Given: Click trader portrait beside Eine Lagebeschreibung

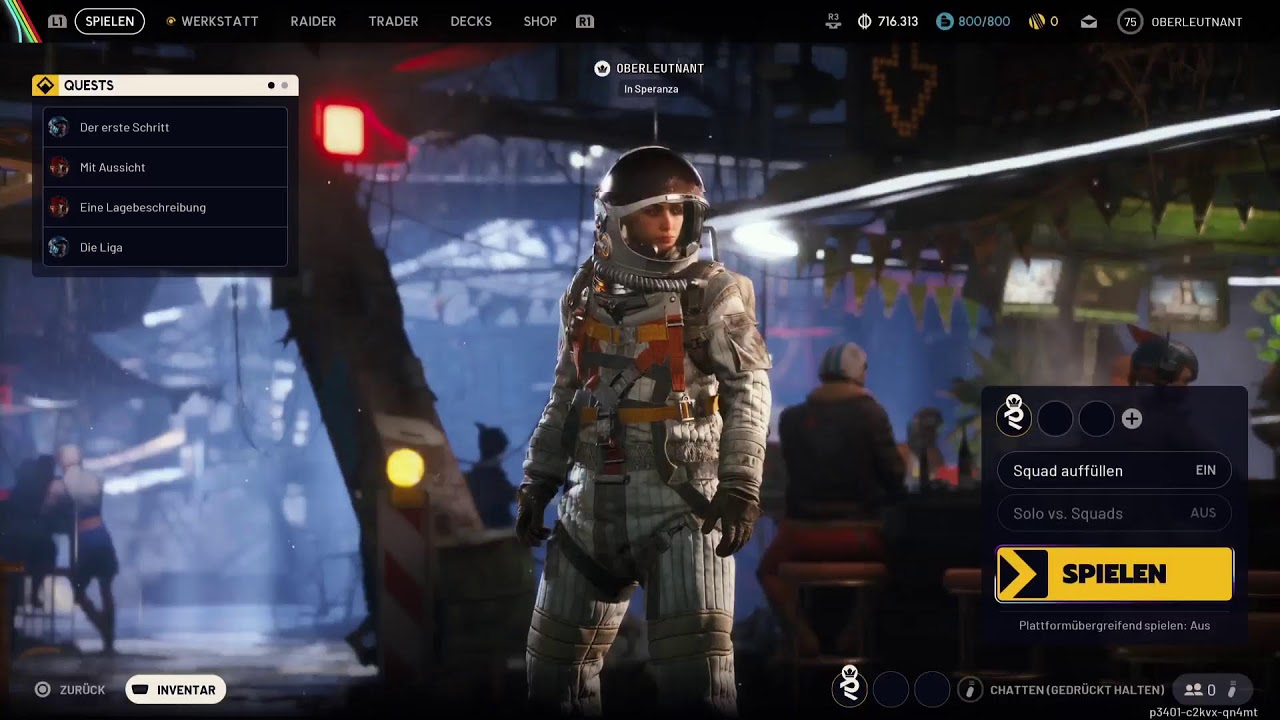Looking at the screenshot, I should pos(59,207).
